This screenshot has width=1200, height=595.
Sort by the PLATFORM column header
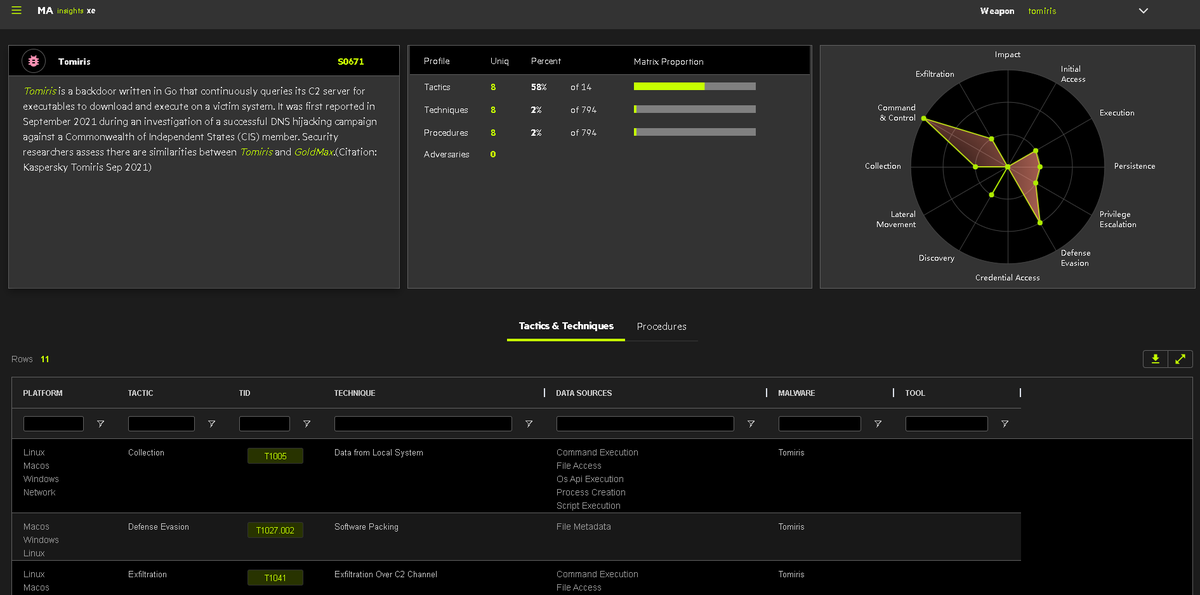point(43,393)
